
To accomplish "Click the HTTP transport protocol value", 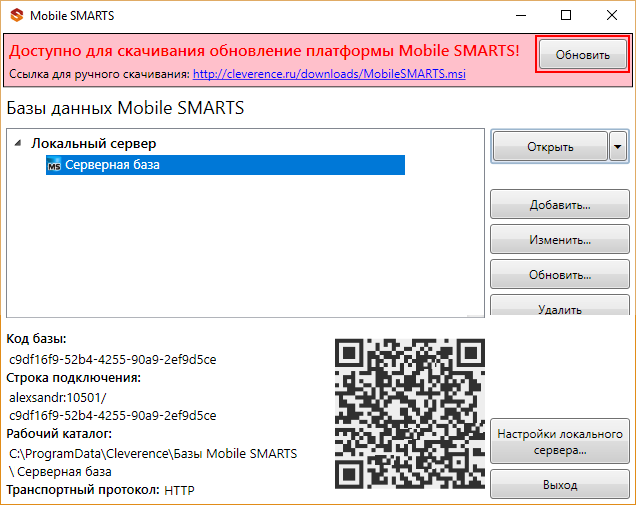I will pyautogui.click(x=179, y=490).
